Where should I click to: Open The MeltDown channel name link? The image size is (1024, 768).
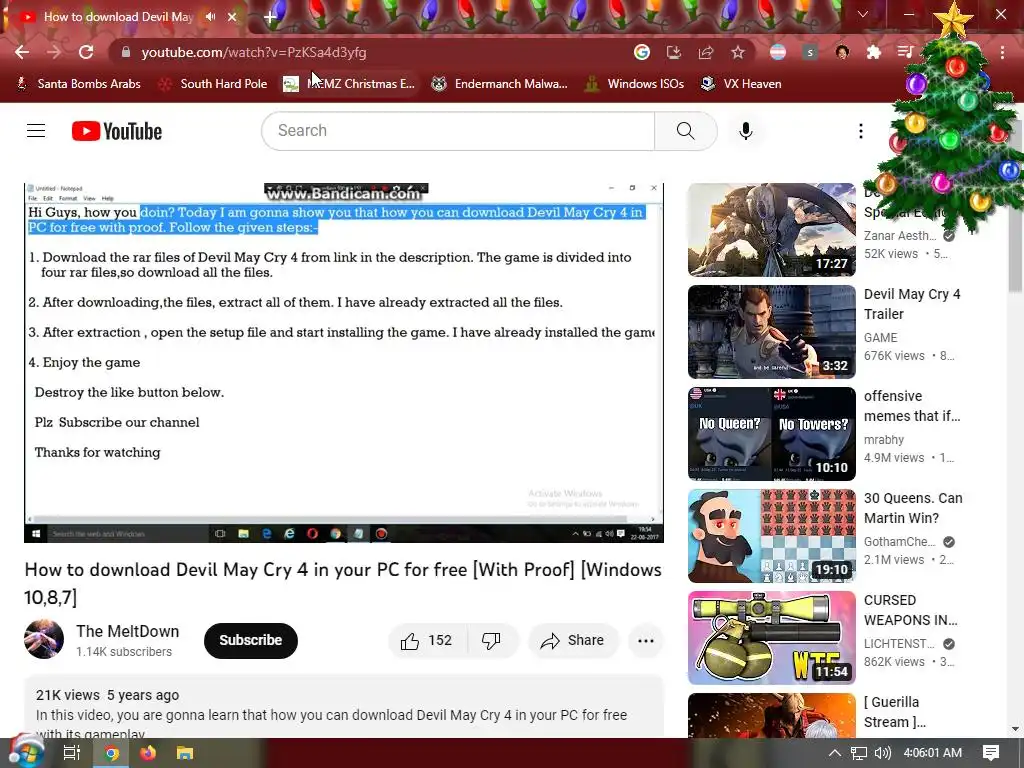[x=127, y=631]
